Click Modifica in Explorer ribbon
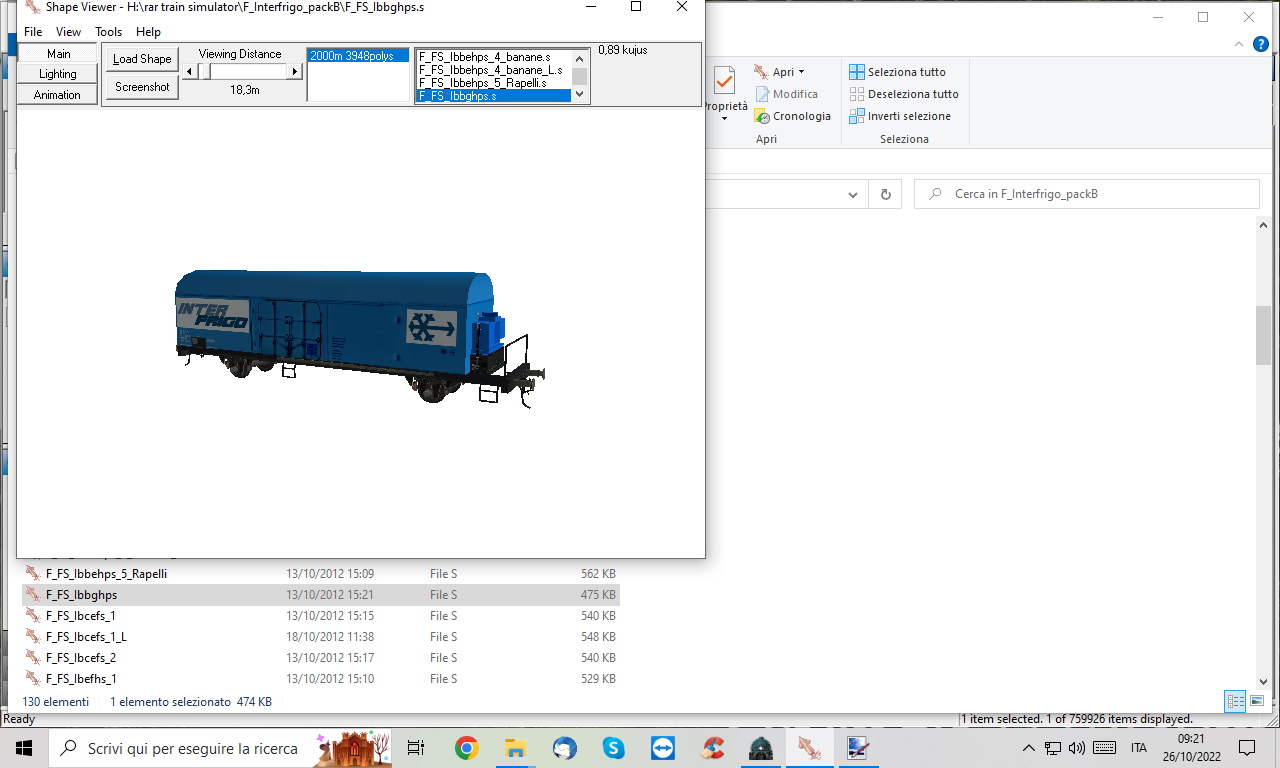 pyautogui.click(x=786, y=94)
